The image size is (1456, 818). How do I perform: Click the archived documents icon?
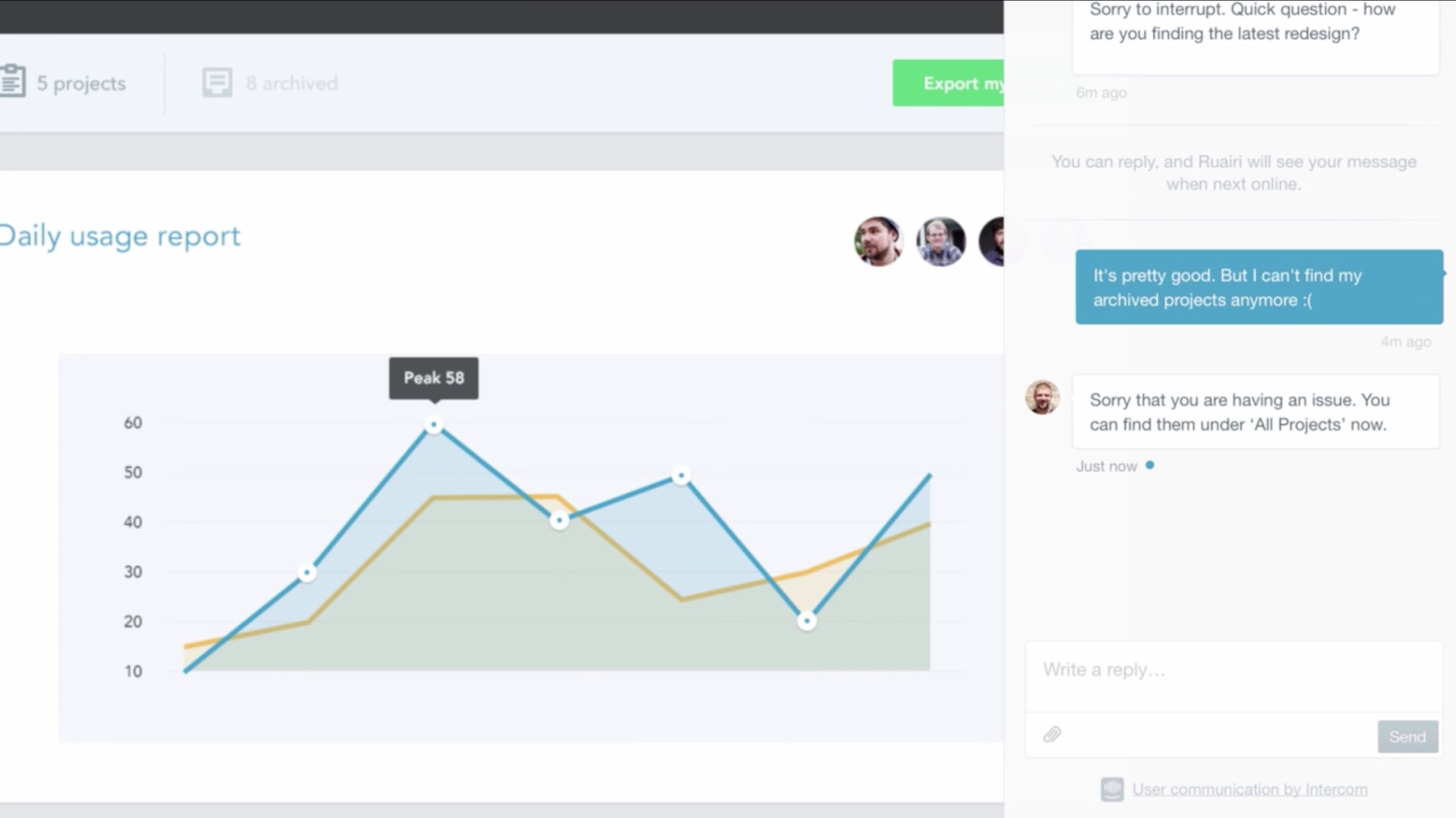click(217, 82)
